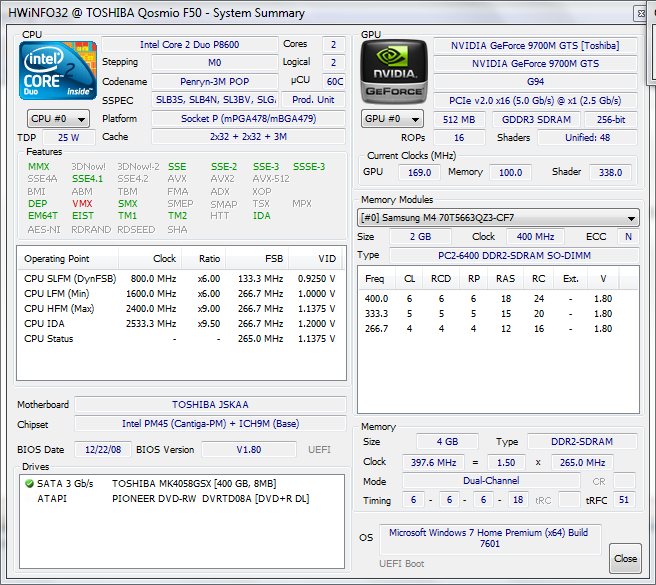The width and height of the screenshot is (656, 585).
Task: Select the CPU HFM (Max) row
Action: 180,309
